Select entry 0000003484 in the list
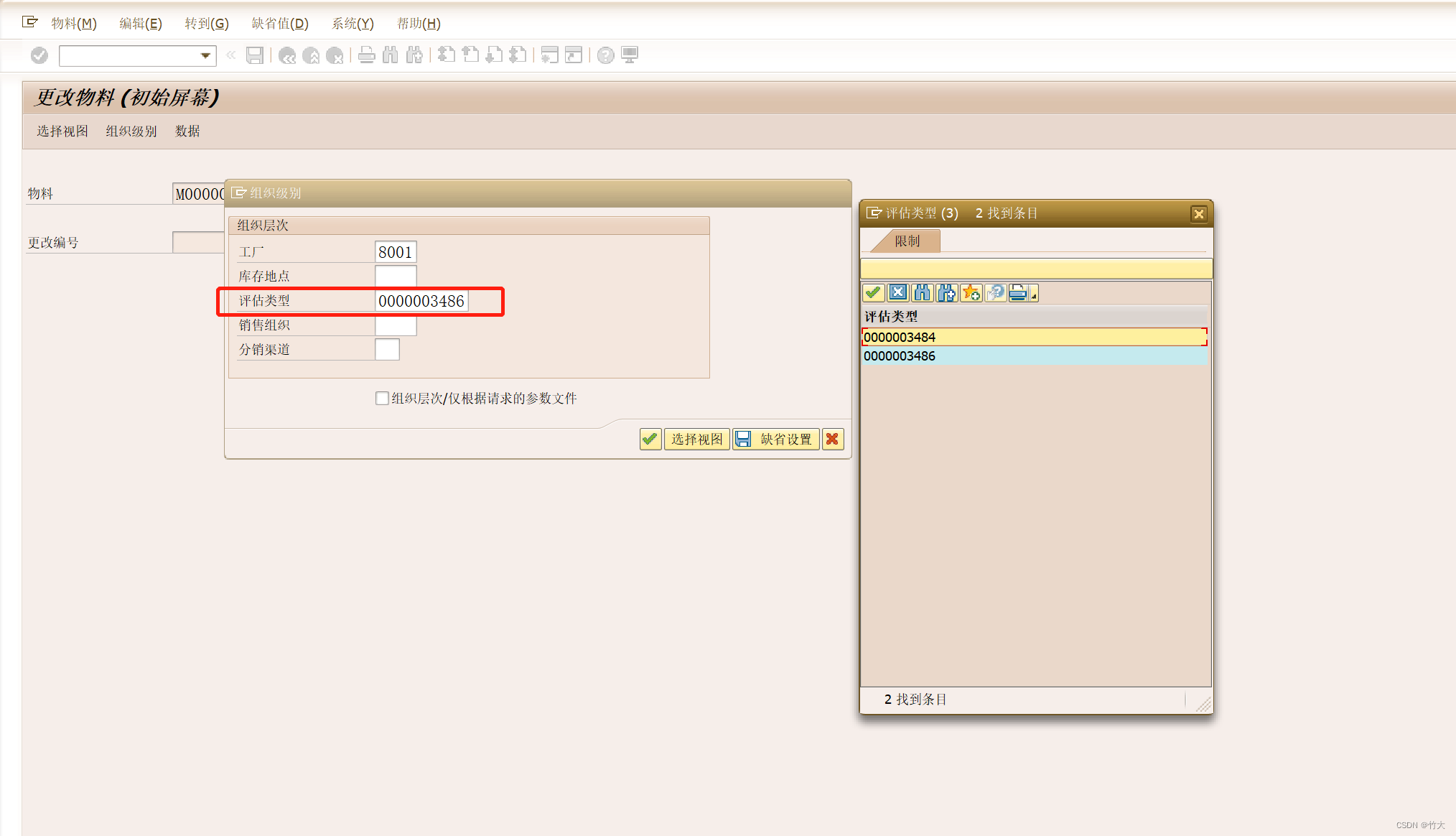This screenshot has height=836, width=1456. (x=900, y=337)
